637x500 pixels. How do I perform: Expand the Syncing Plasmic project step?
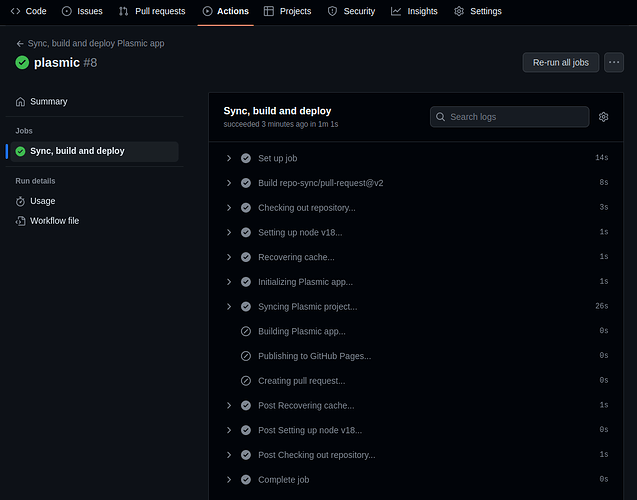point(229,307)
